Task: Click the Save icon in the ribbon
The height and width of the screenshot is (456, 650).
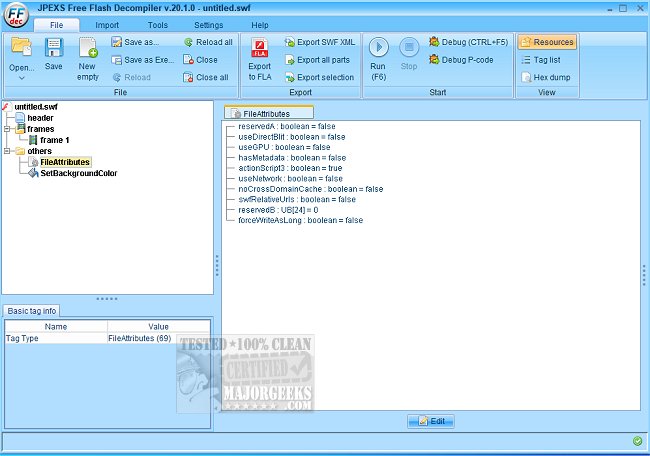Action: click(x=53, y=54)
